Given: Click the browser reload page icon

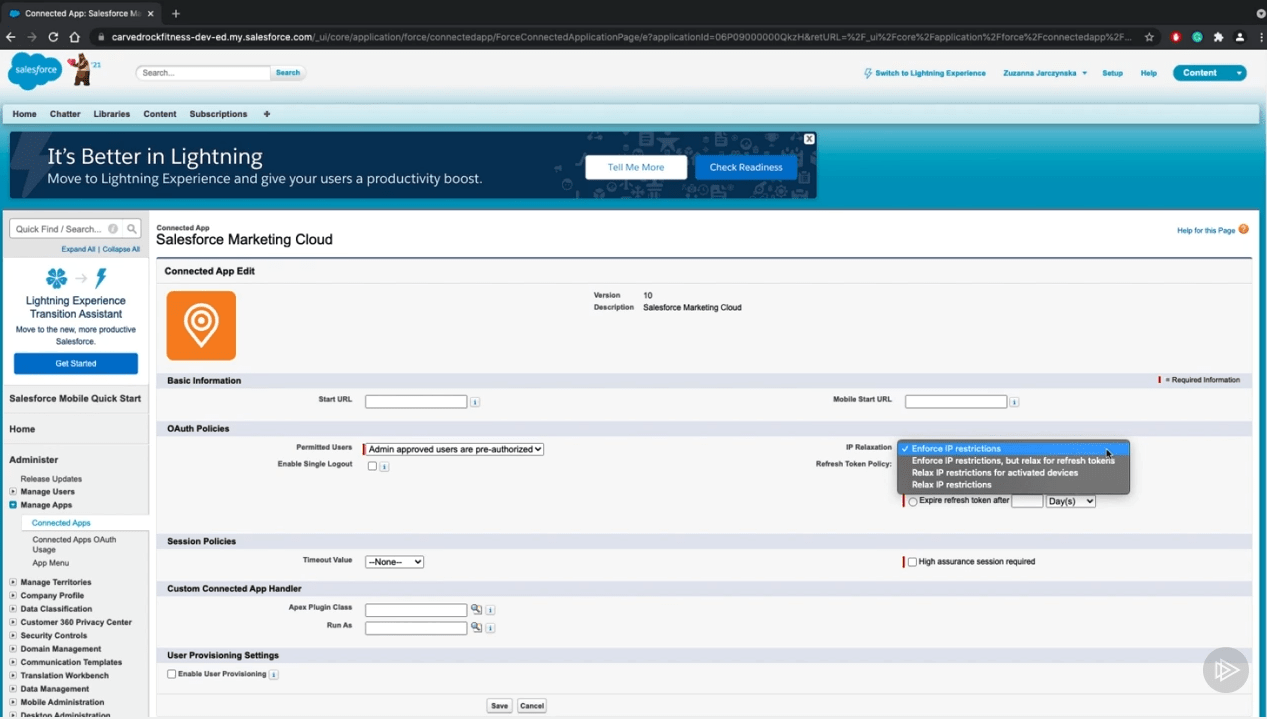Looking at the screenshot, I should tap(53, 37).
